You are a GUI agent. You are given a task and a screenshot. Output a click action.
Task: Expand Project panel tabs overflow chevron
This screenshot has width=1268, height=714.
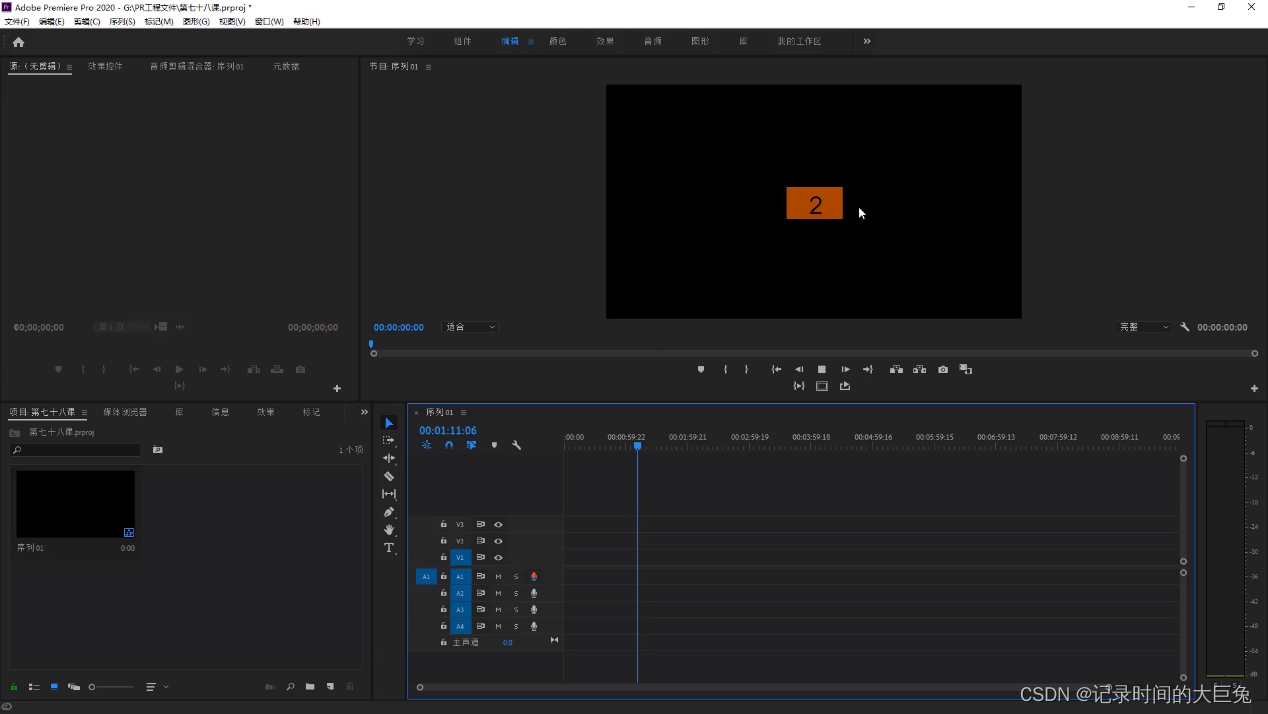(364, 412)
